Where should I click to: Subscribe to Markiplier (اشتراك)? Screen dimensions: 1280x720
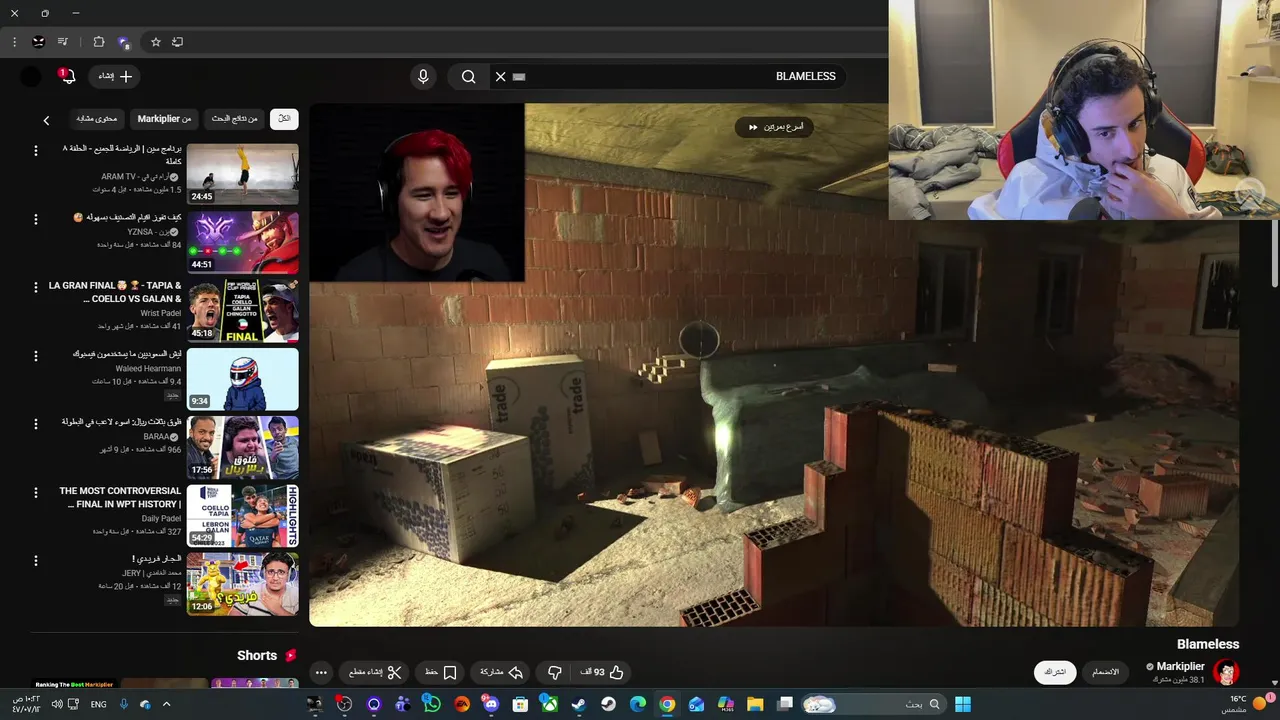1055,672
